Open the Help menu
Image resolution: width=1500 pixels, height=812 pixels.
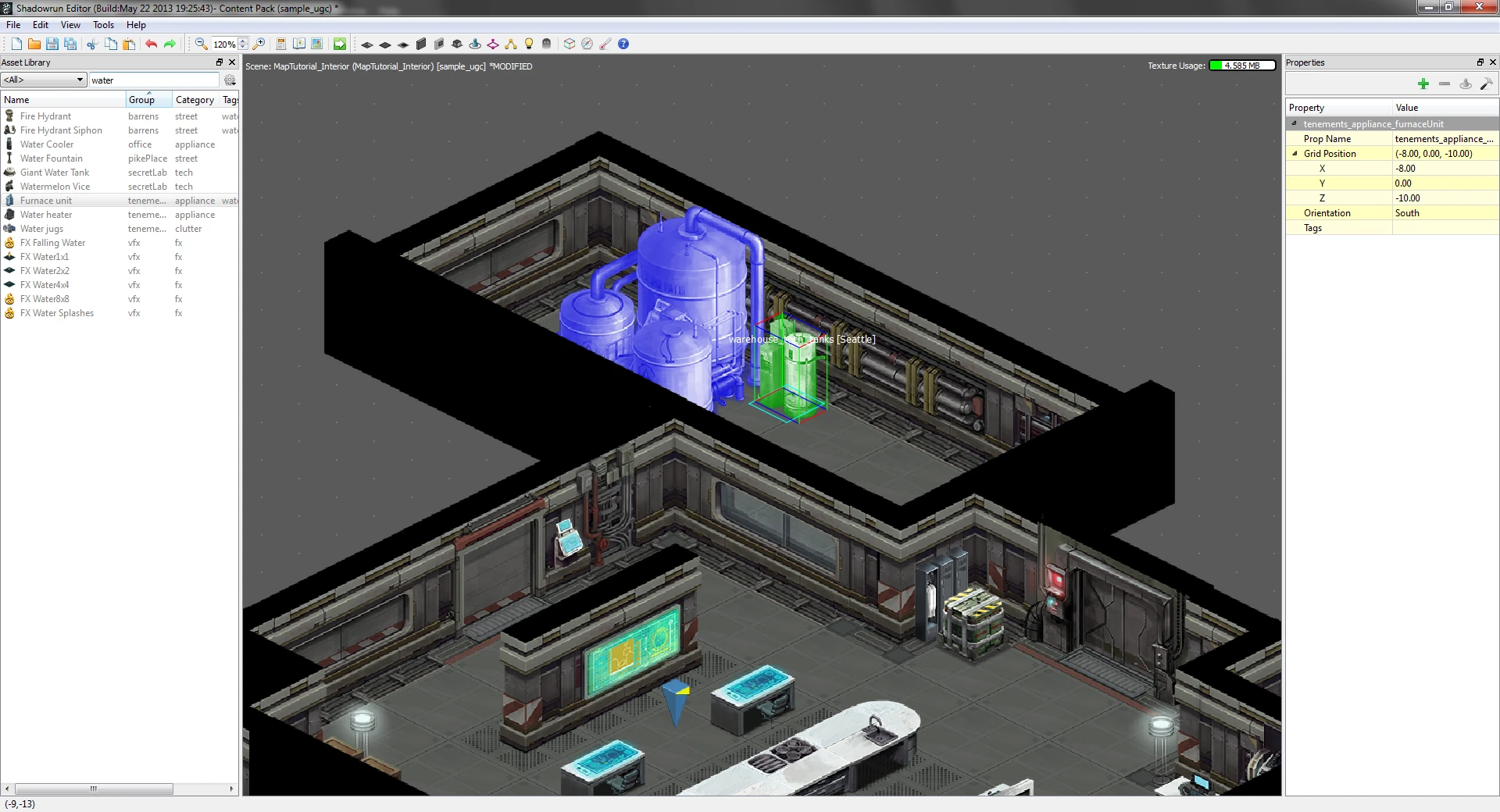click(x=136, y=25)
